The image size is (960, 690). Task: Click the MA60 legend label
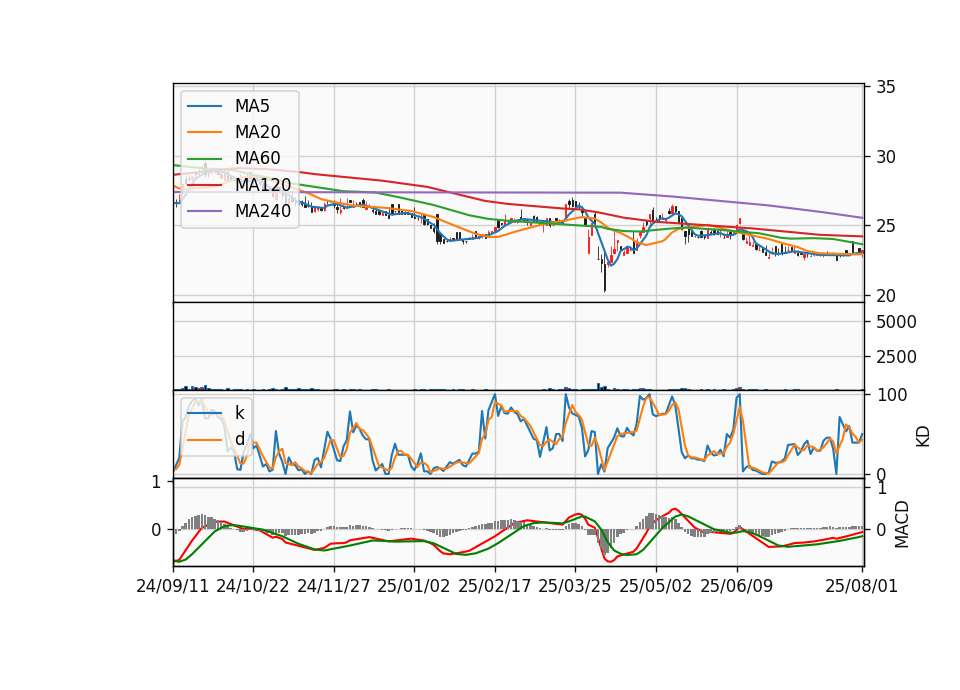coord(257,158)
